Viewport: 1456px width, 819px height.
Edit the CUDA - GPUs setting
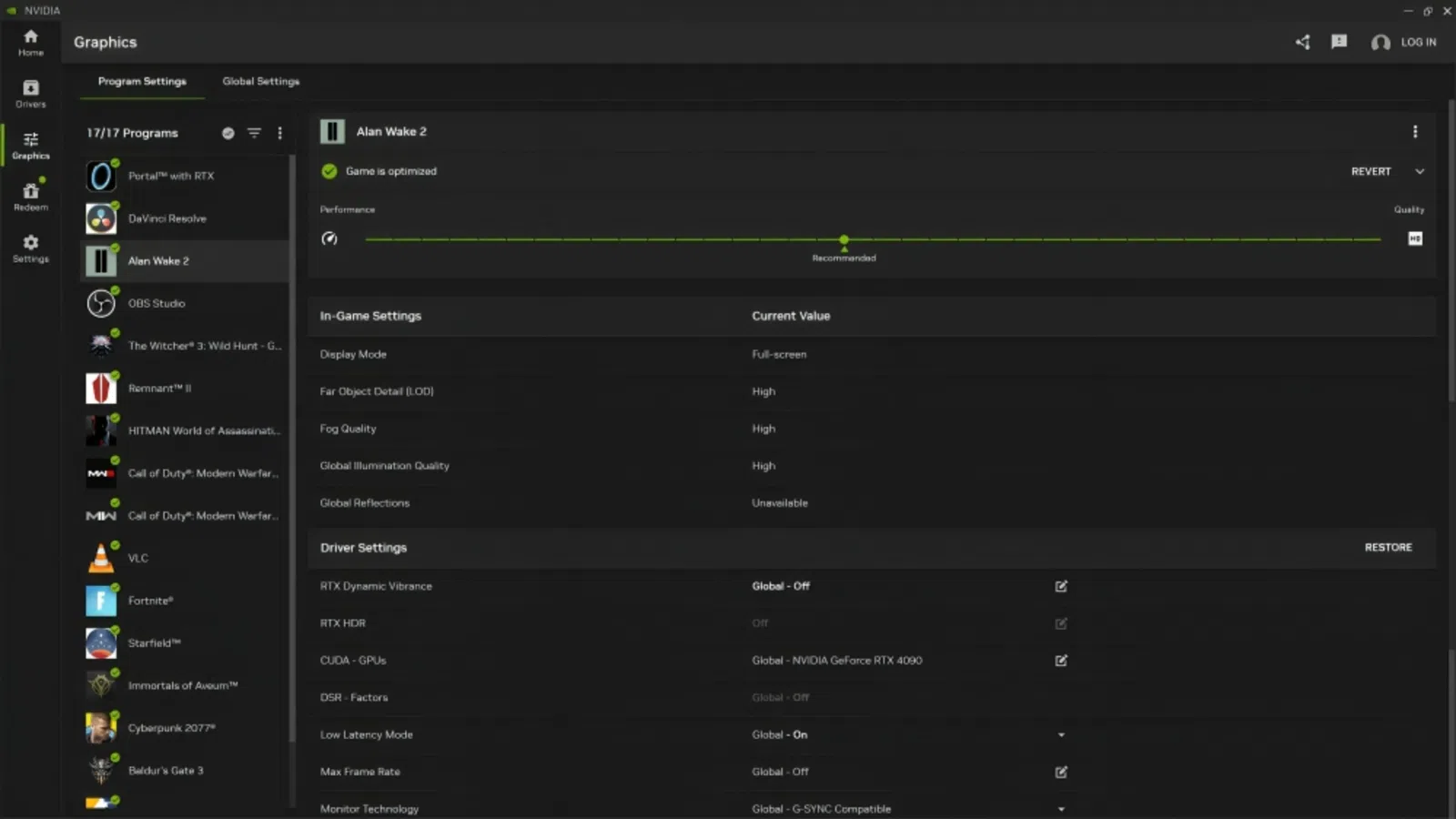click(x=1061, y=661)
